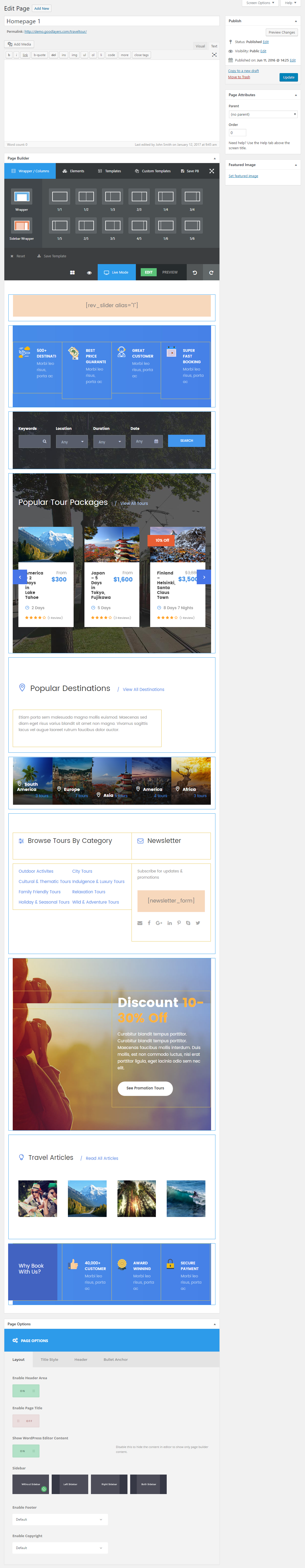Add a 1/5 column layout

(x=60, y=226)
